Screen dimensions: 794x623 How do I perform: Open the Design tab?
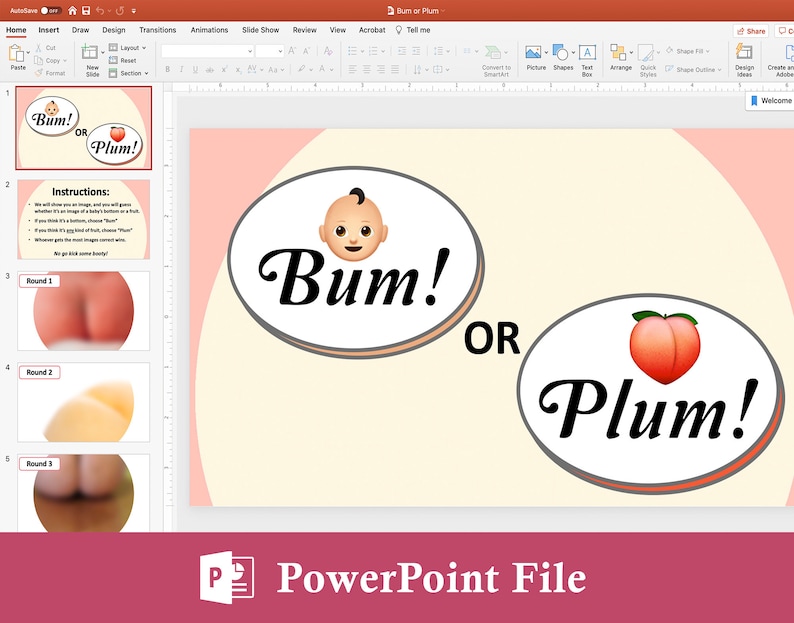click(x=113, y=30)
